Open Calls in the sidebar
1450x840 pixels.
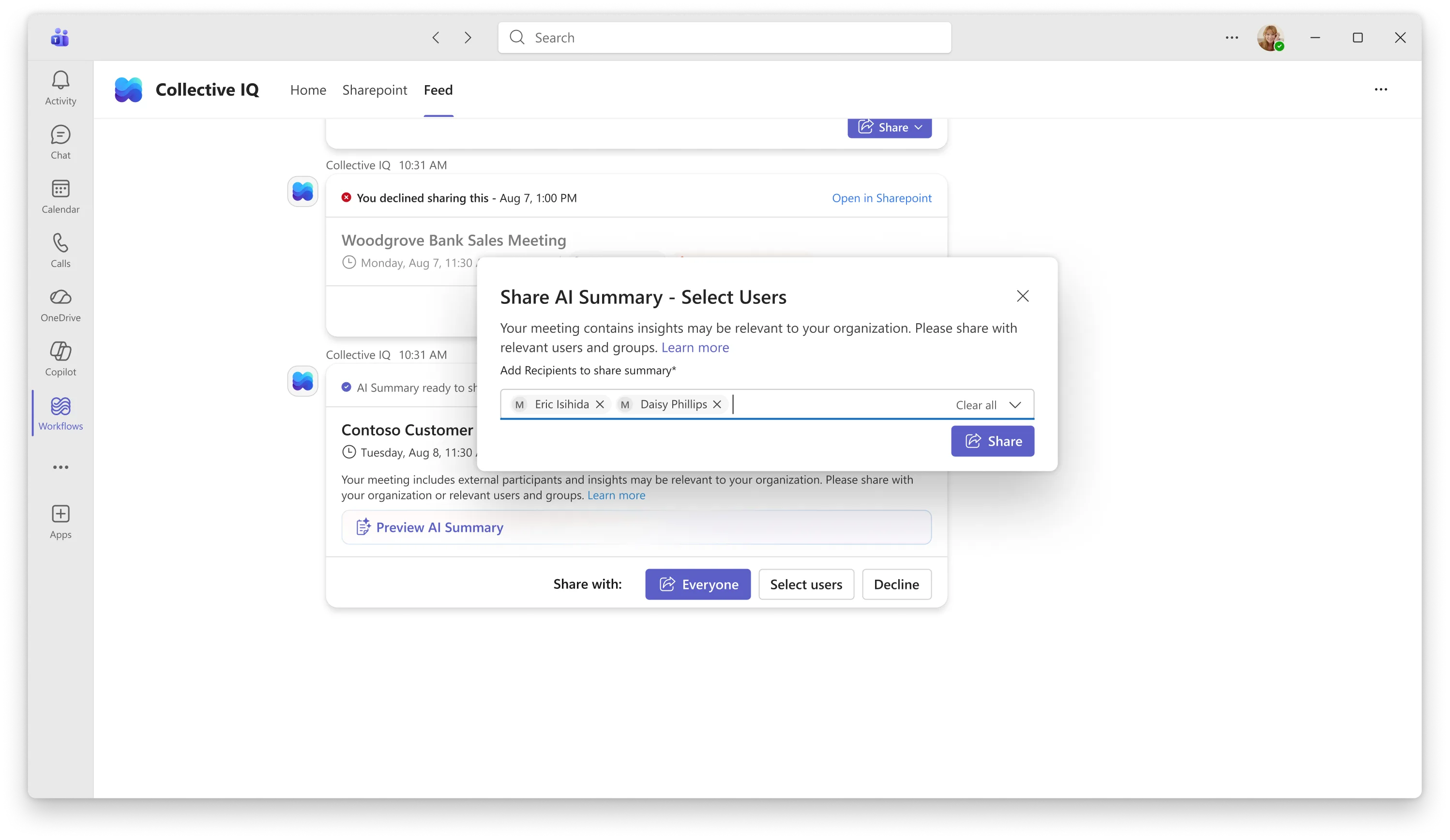pos(60,251)
